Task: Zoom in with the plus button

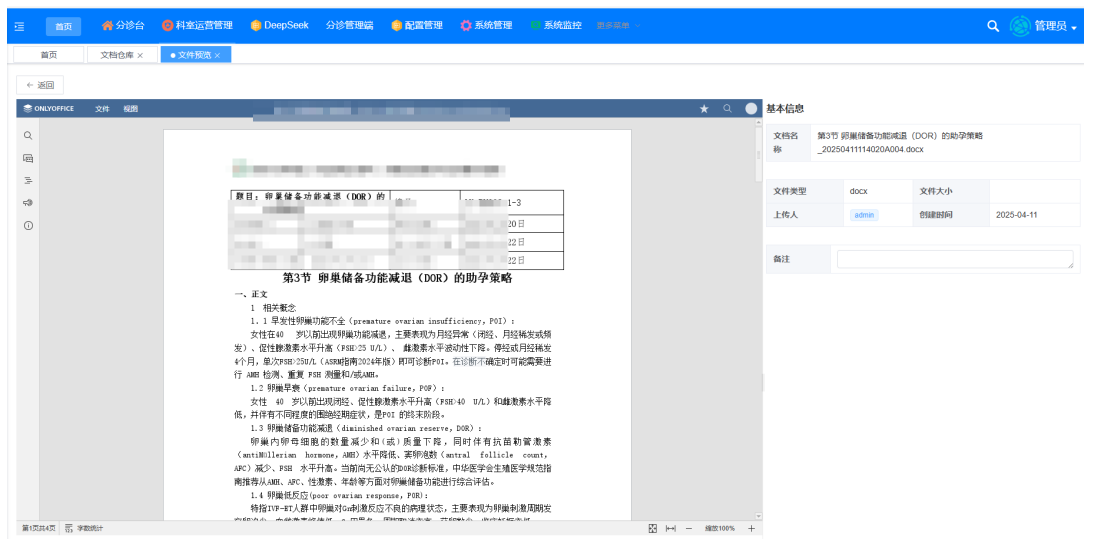Action: 751,528
